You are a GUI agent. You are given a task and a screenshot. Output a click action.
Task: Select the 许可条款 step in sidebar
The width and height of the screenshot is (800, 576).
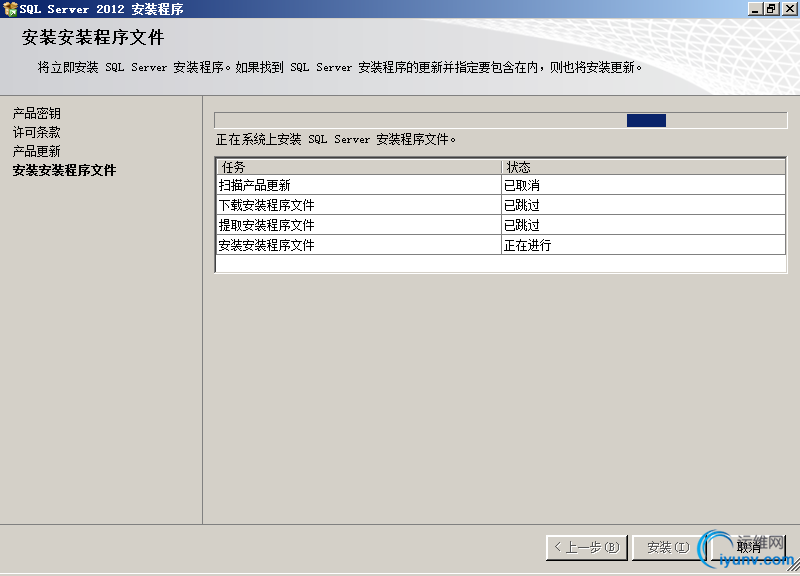pyautogui.click(x=37, y=132)
